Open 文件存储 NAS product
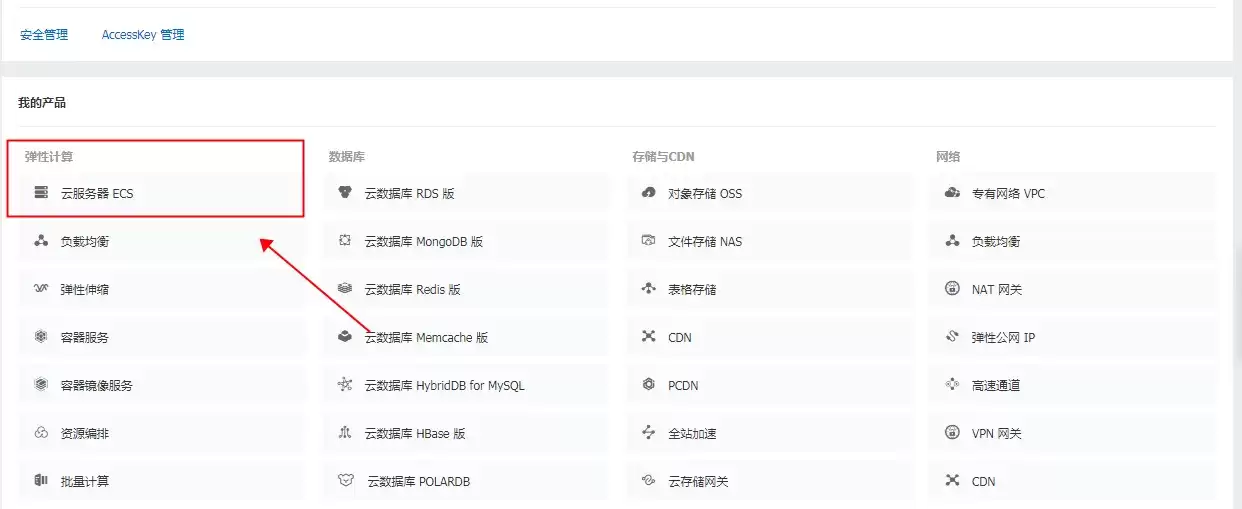The height and width of the screenshot is (509, 1242). 770,241
